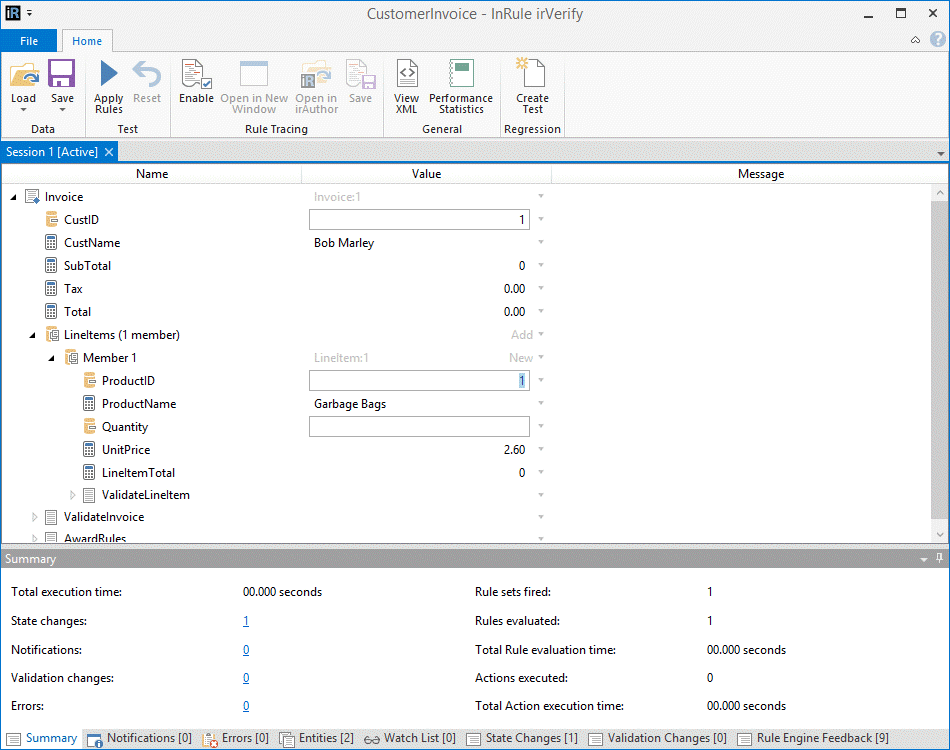The width and height of the screenshot is (950, 750).
Task: Expand the ValidateLineItem node
Action: pos(72,495)
